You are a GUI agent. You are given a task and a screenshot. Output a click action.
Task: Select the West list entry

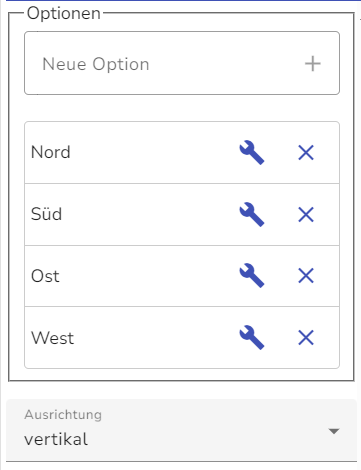pos(182,337)
